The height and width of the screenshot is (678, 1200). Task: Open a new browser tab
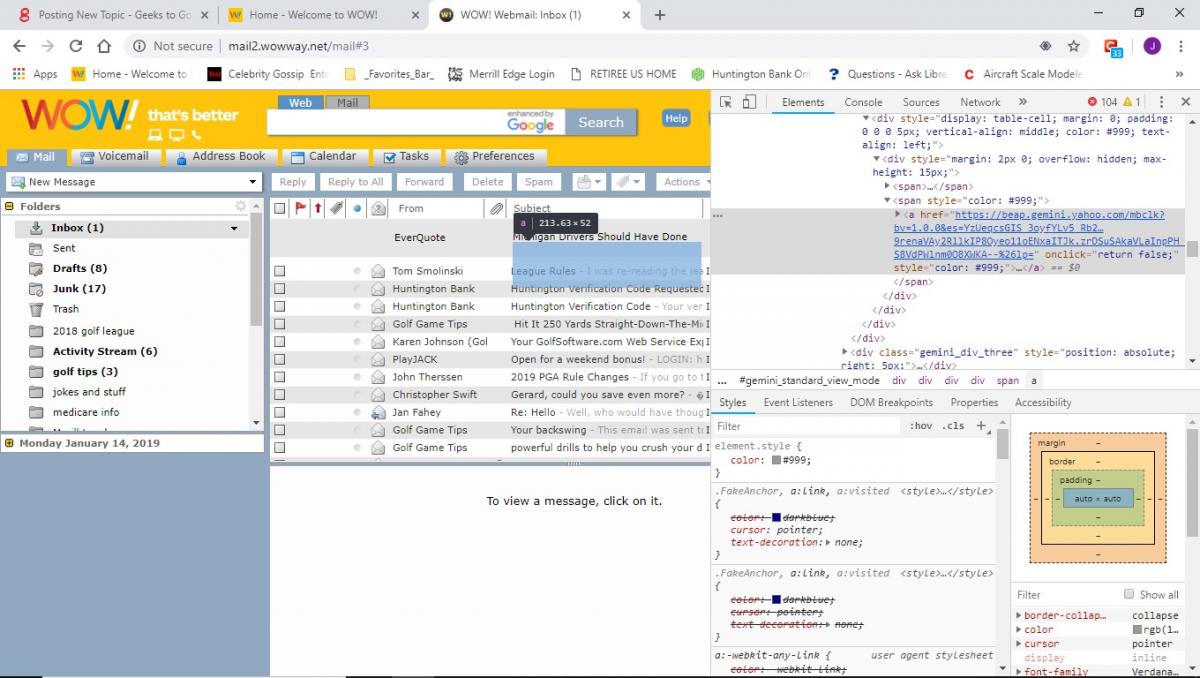[x=660, y=15]
